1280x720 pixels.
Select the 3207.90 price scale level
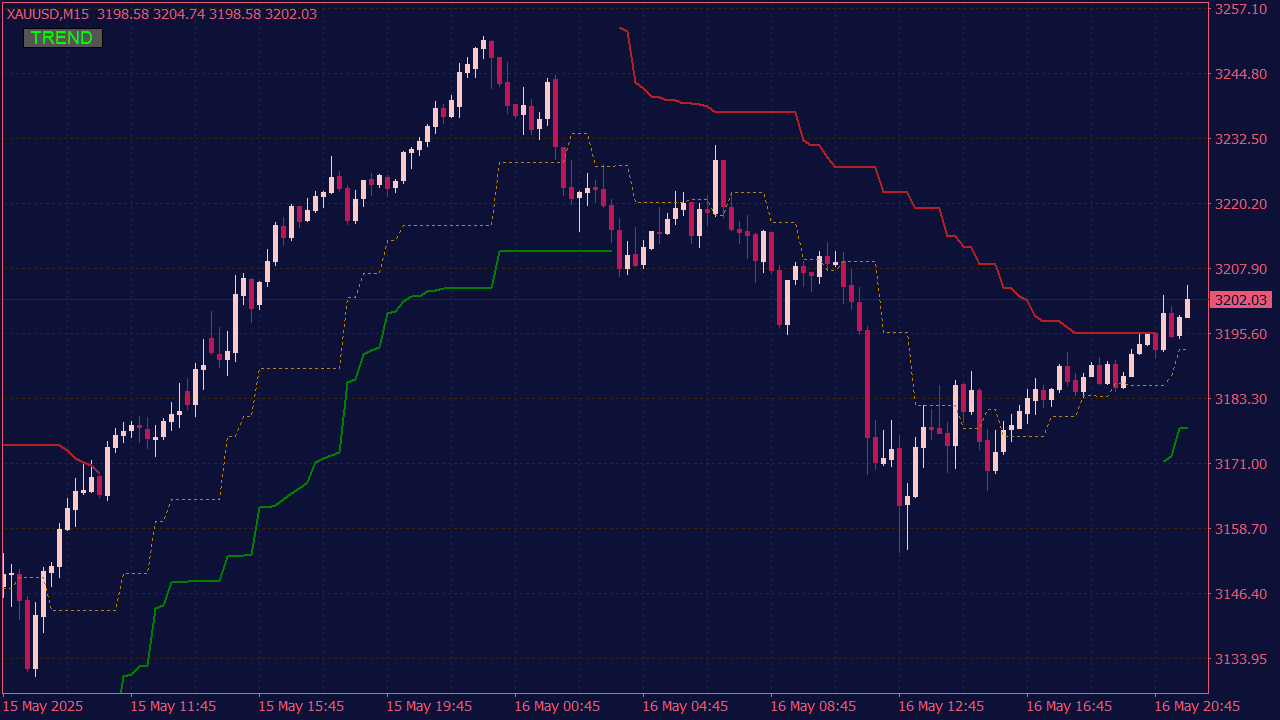(1241, 269)
